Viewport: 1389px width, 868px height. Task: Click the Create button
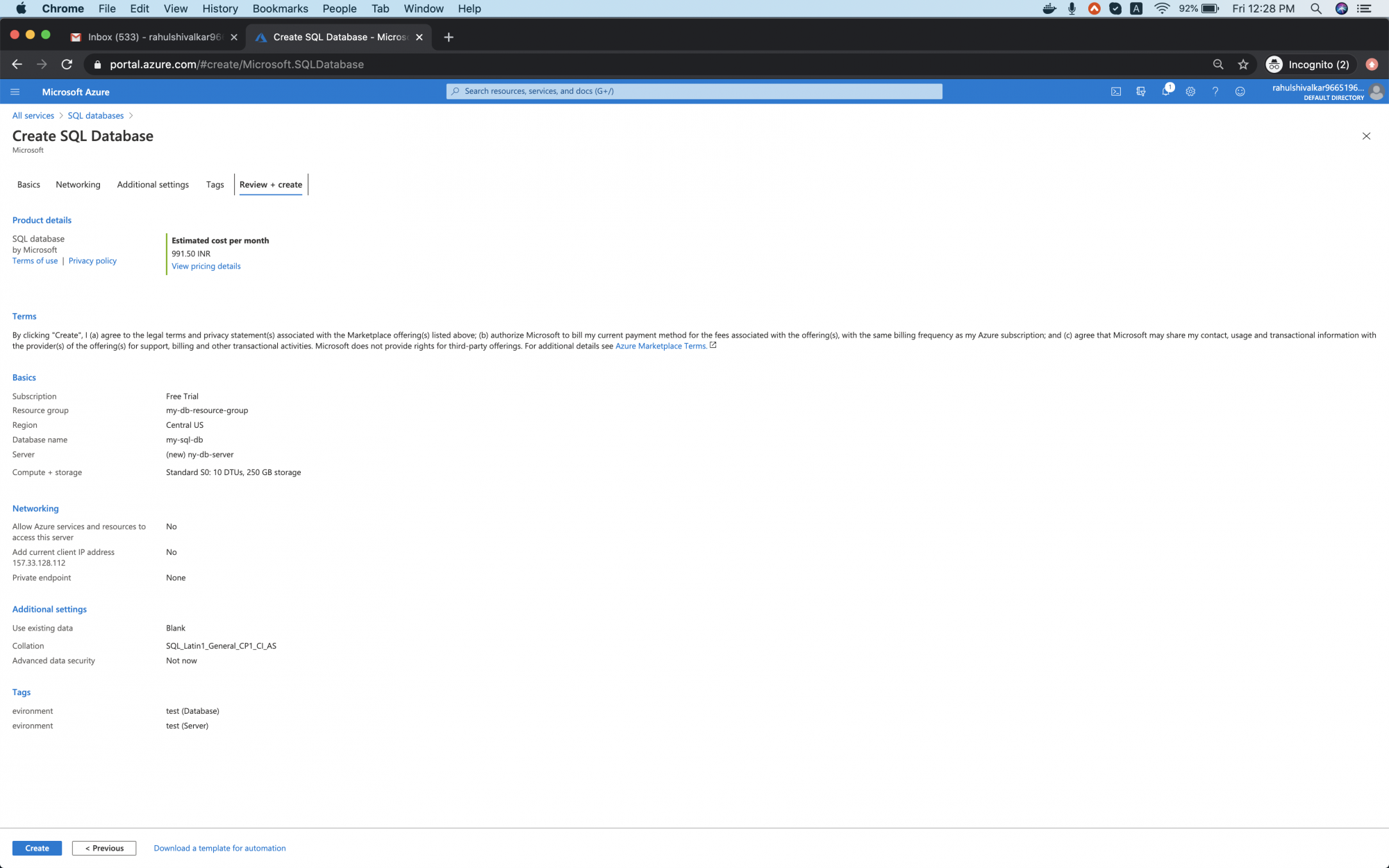37,848
